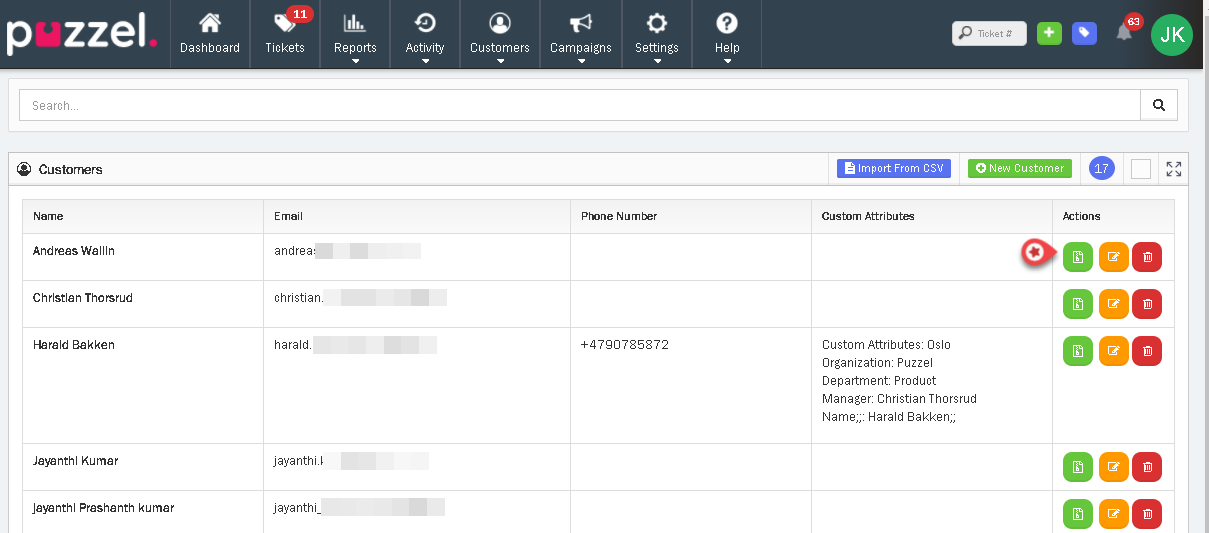Click the green plus new ticket icon
Viewport: 1209px width, 533px height.
click(x=1049, y=33)
